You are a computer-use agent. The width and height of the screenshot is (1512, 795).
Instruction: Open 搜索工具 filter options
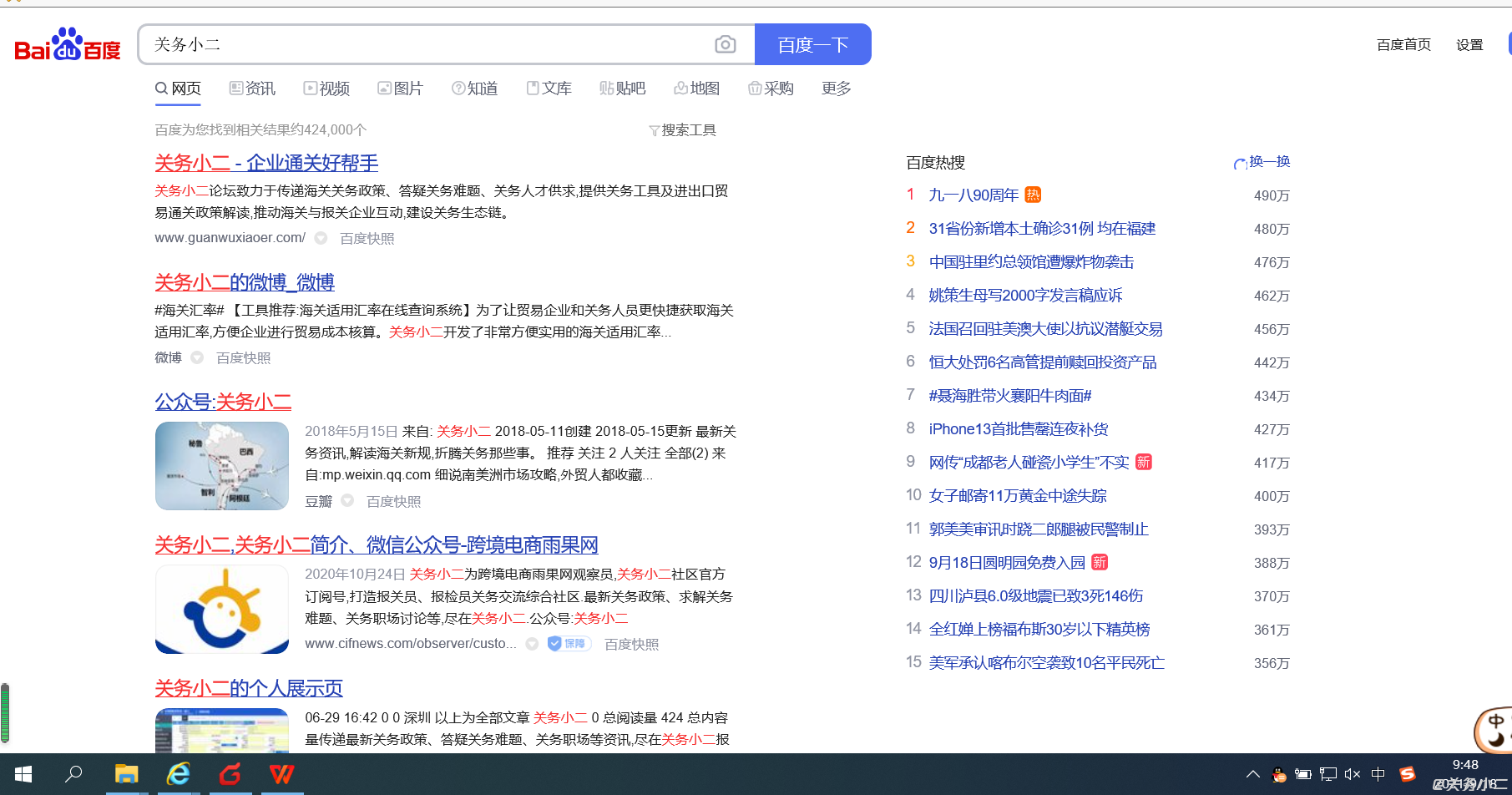[x=682, y=130]
